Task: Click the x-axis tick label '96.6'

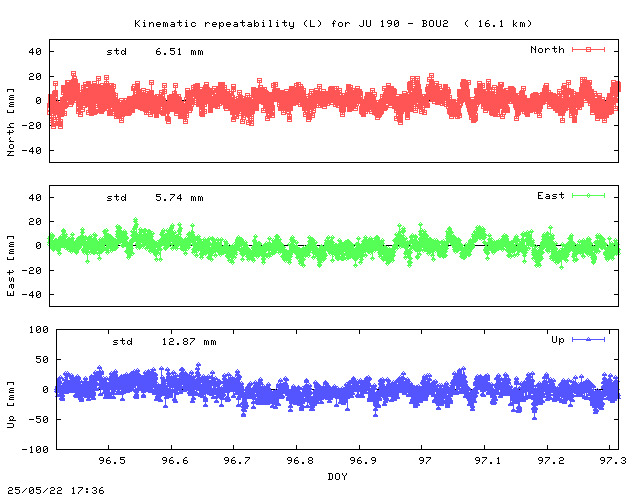Action: (x=175, y=460)
